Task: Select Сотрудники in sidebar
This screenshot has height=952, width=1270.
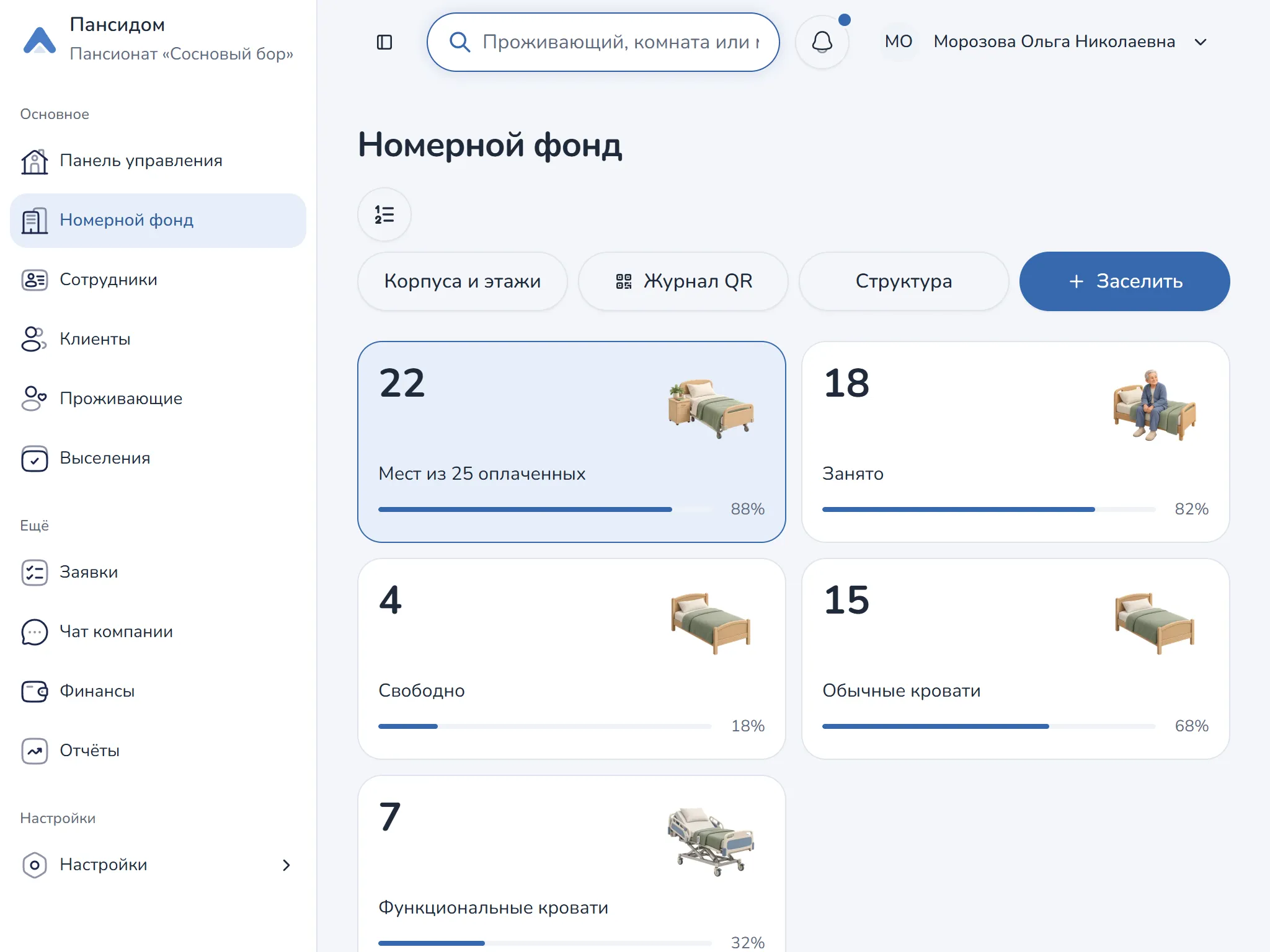Action: pos(158,280)
